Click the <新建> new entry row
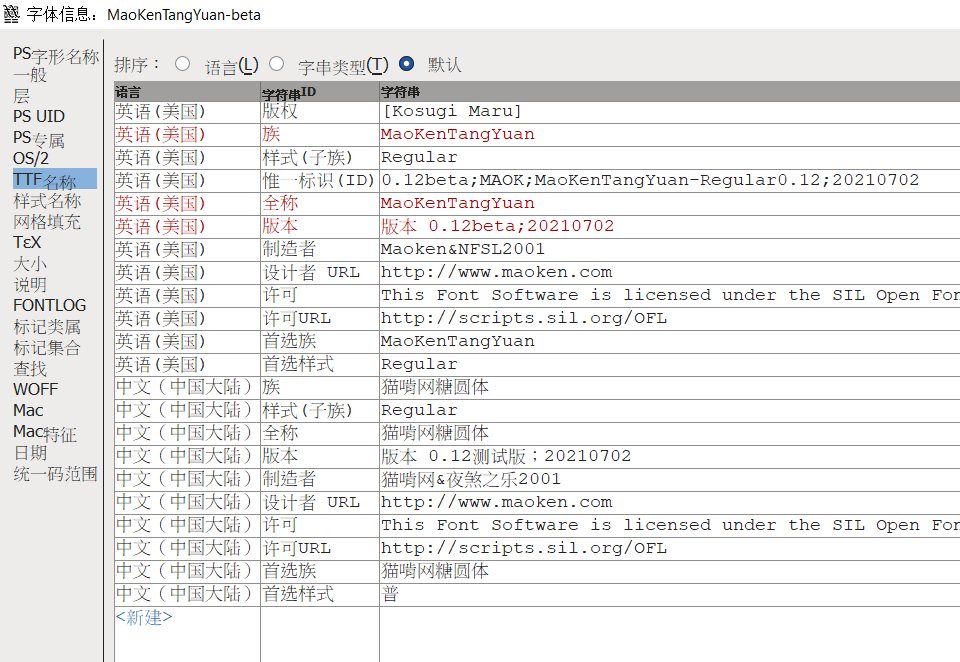Image resolution: width=960 pixels, height=662 pixels. tap(144, 617)
